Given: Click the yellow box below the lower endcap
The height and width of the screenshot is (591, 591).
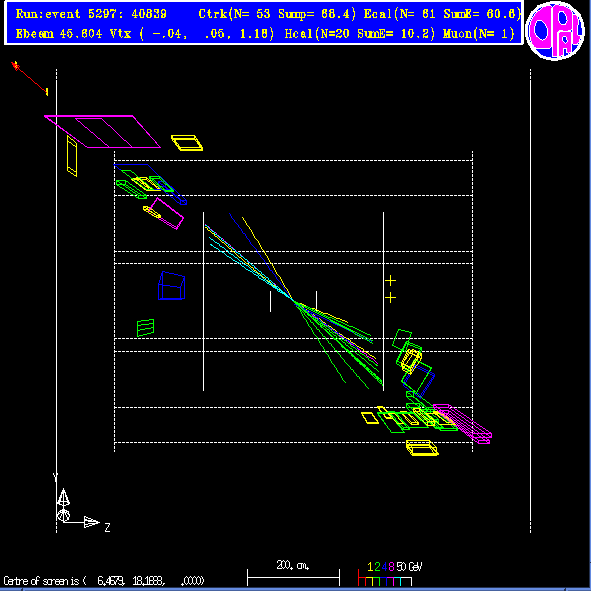Looking at the screenshot, I should (x=423, y=448).
